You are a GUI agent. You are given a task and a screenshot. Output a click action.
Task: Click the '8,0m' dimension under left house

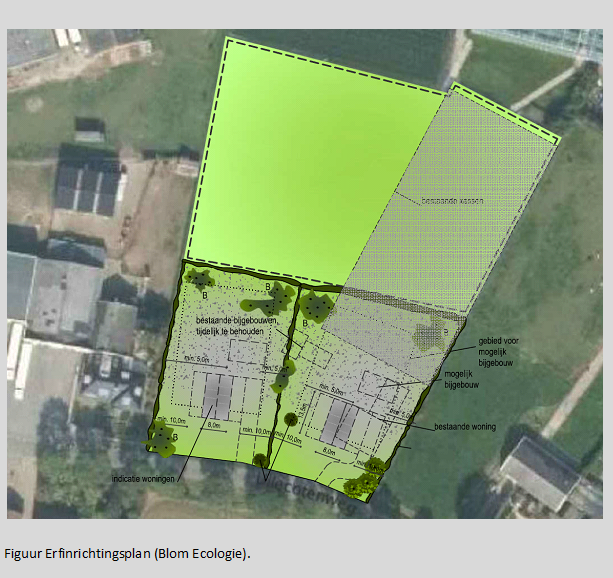point(214,425)
